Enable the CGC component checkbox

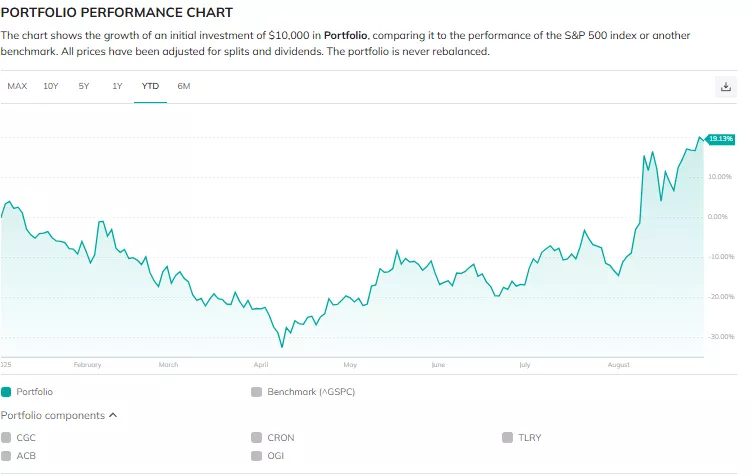coord(6,437)
